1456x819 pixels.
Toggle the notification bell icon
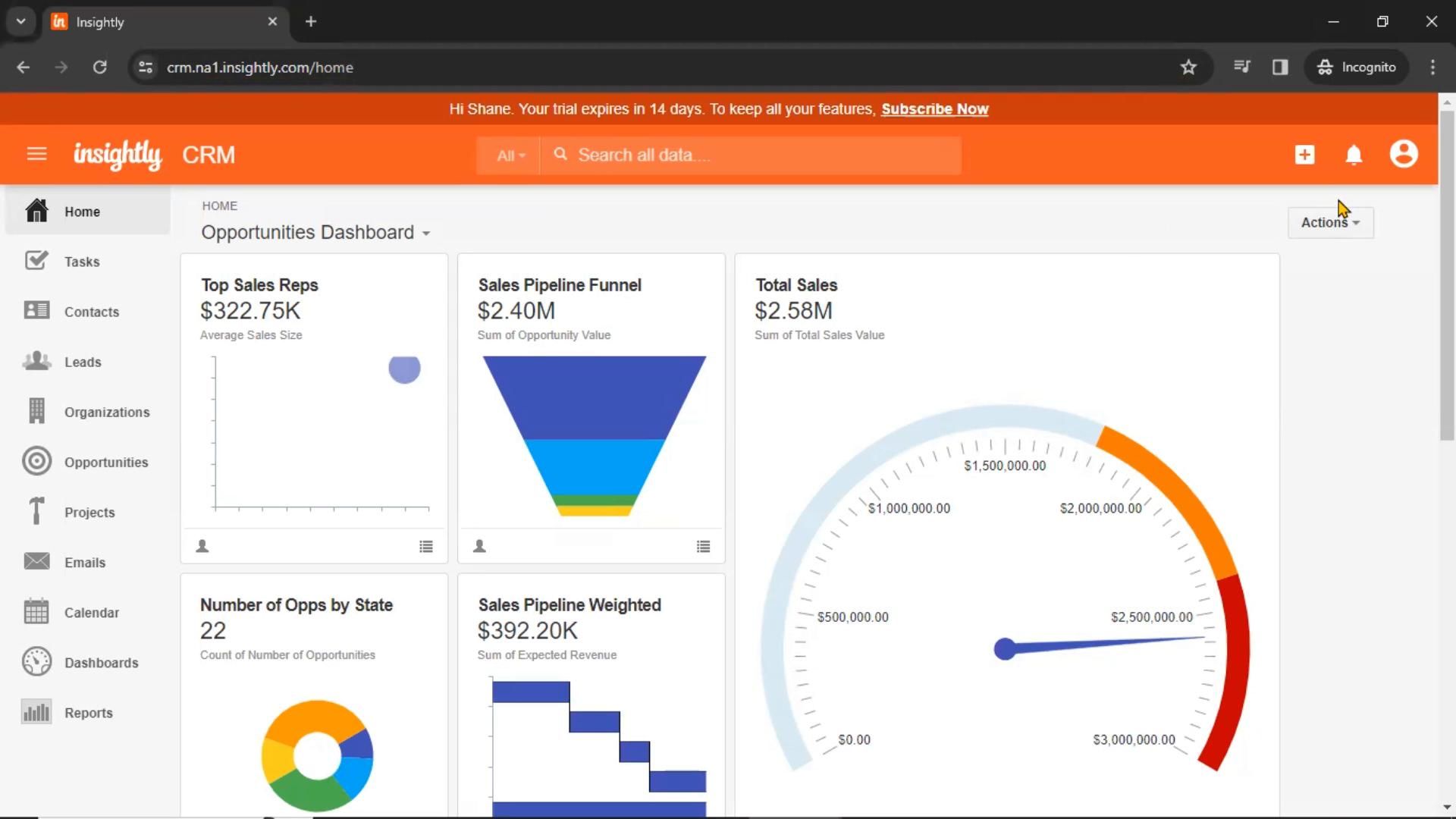[x=1354, y=155]
